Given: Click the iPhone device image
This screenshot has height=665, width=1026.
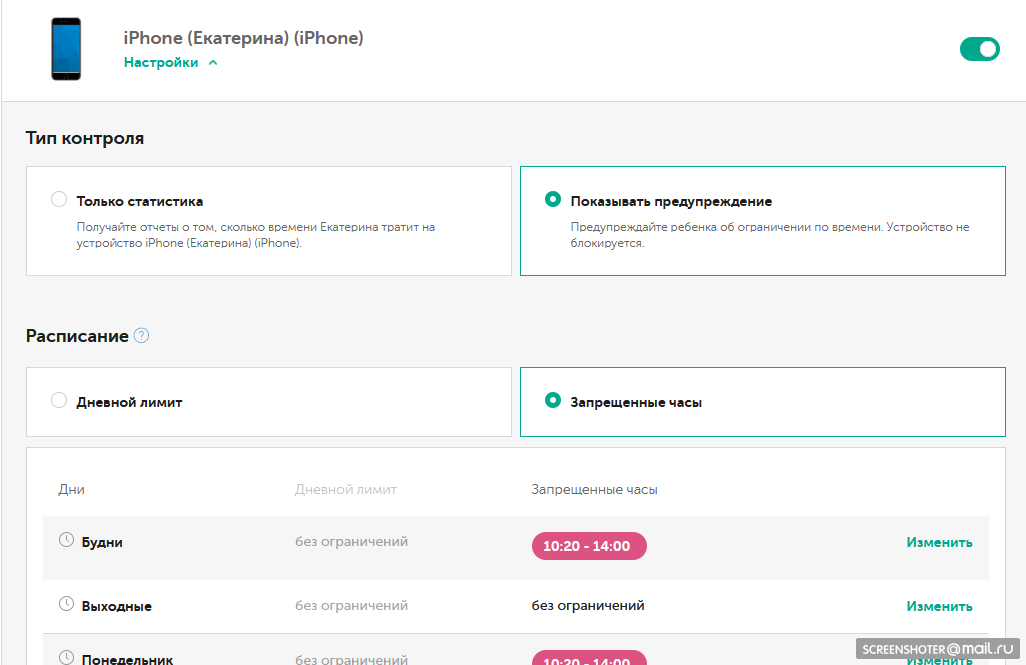Looking at the screenshot, I should [66, 49].
